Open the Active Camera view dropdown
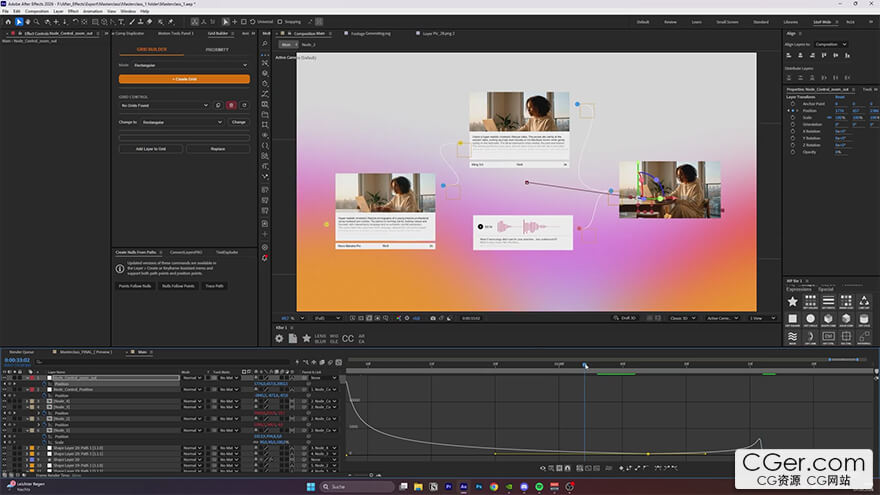The image size is (880, 495). pos(722,318)
